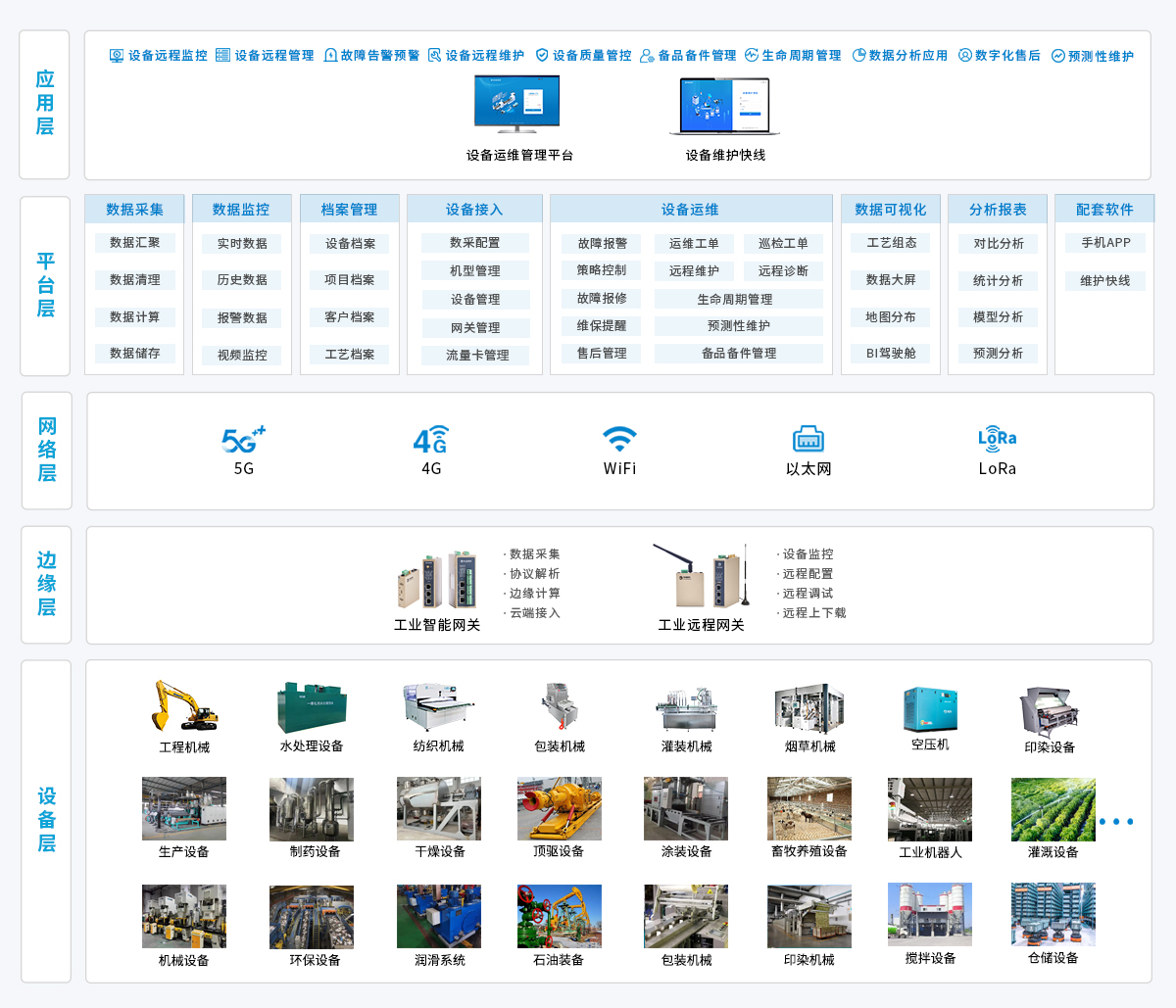Image resolution: width=1176 pixels, height=1008 pixels.
Task: Select the LoRa network icon
Action: point(997,438)
